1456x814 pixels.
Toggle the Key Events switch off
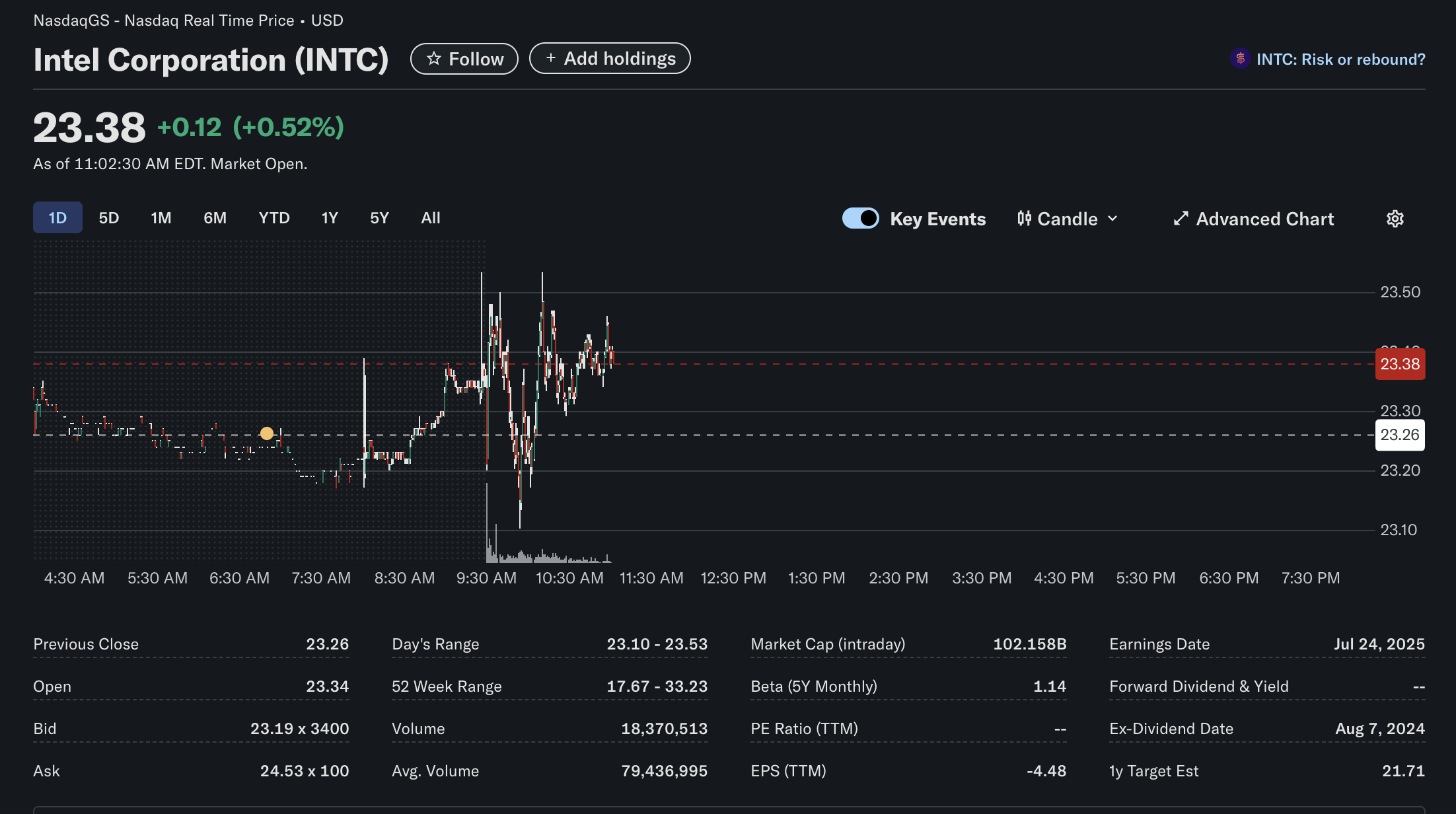pos(860,219)
